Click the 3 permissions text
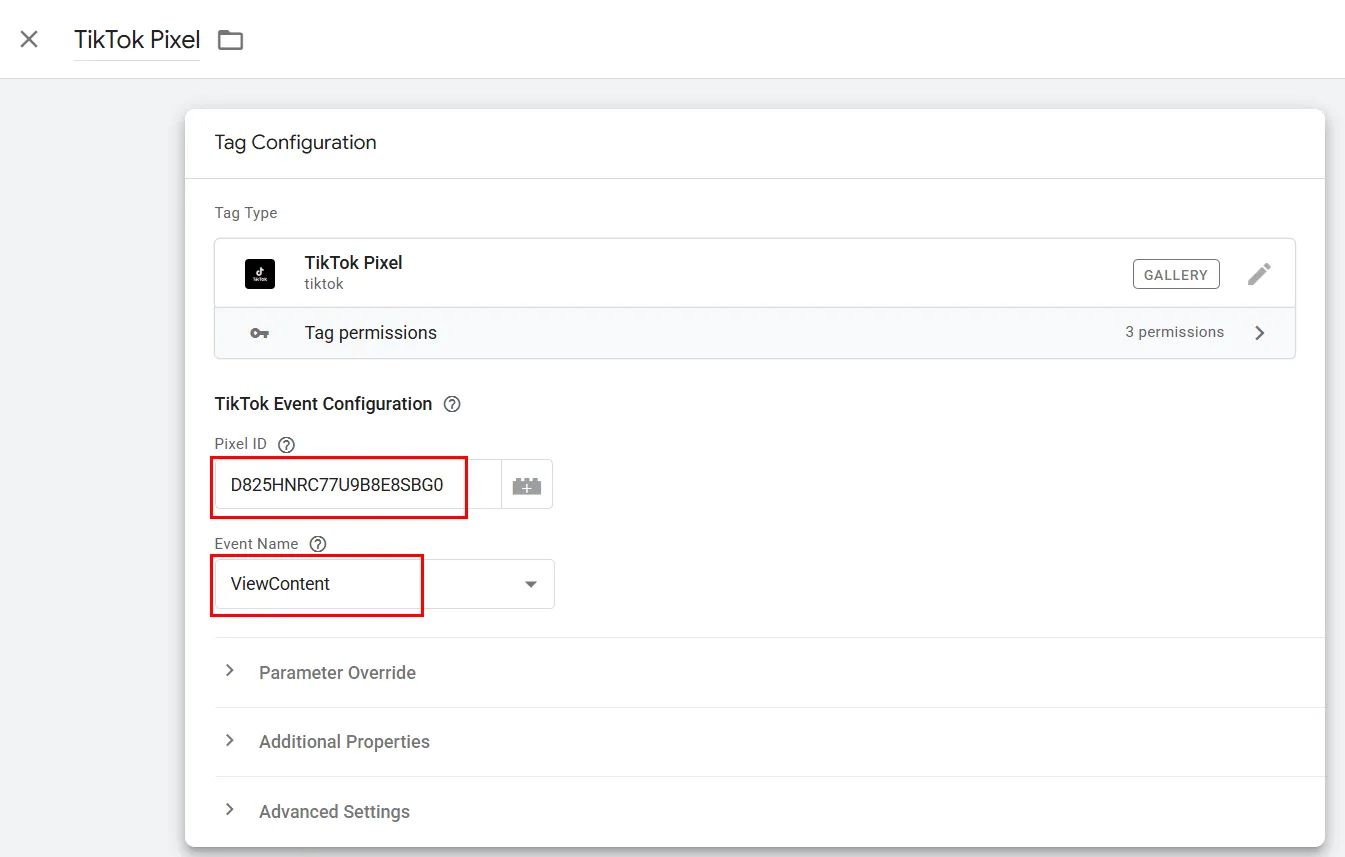The width and height of the screenshot is (1345, 857). (x=1174, y=332)
